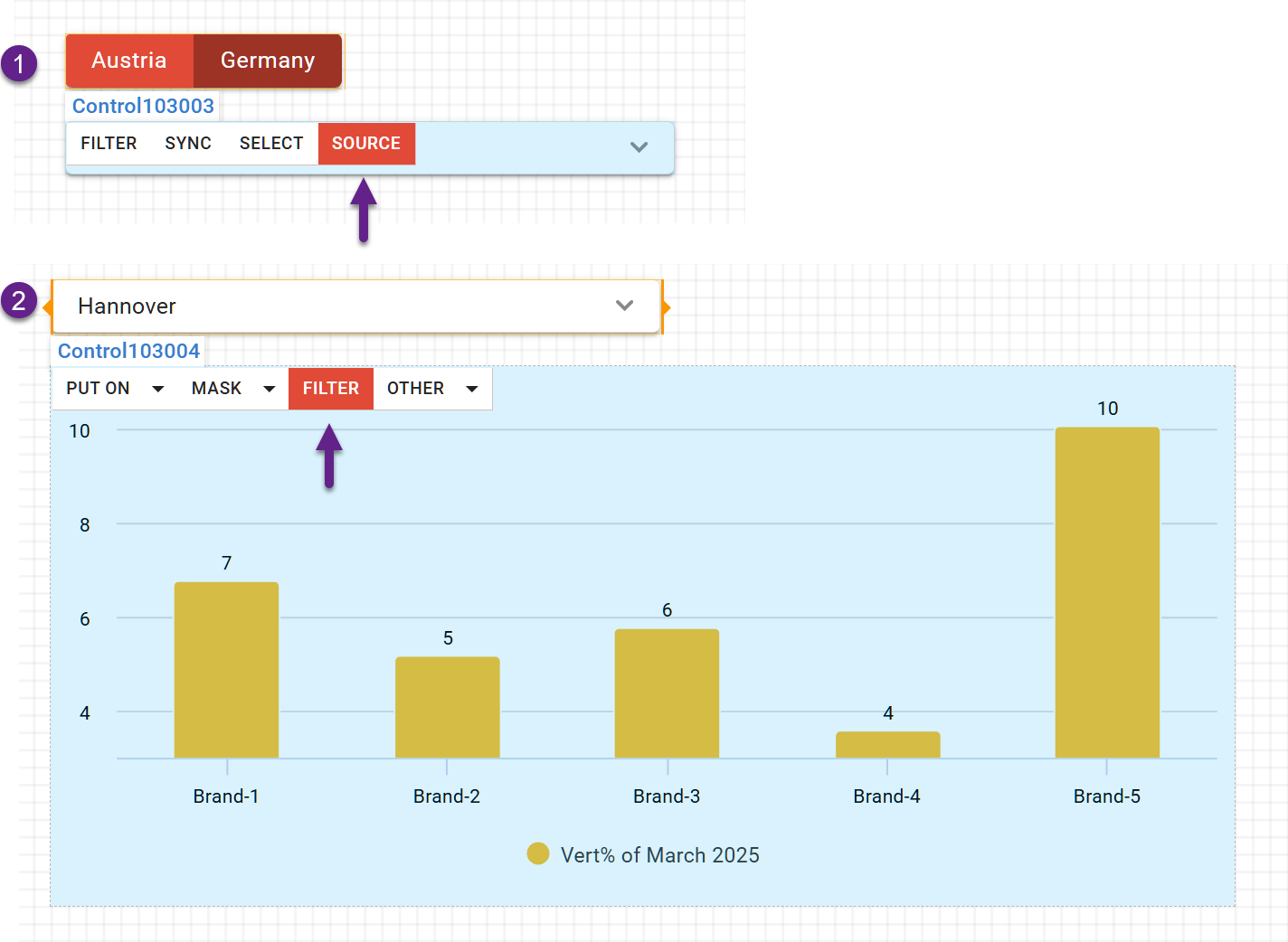Click the red FILTER button in chart toolbar

tap(331, 389)
